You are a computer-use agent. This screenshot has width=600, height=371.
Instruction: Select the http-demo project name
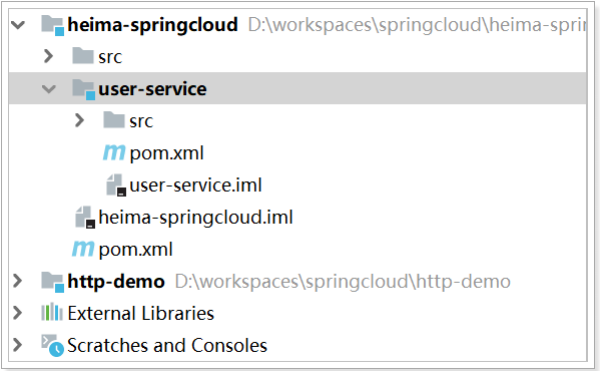pos(116,282)
